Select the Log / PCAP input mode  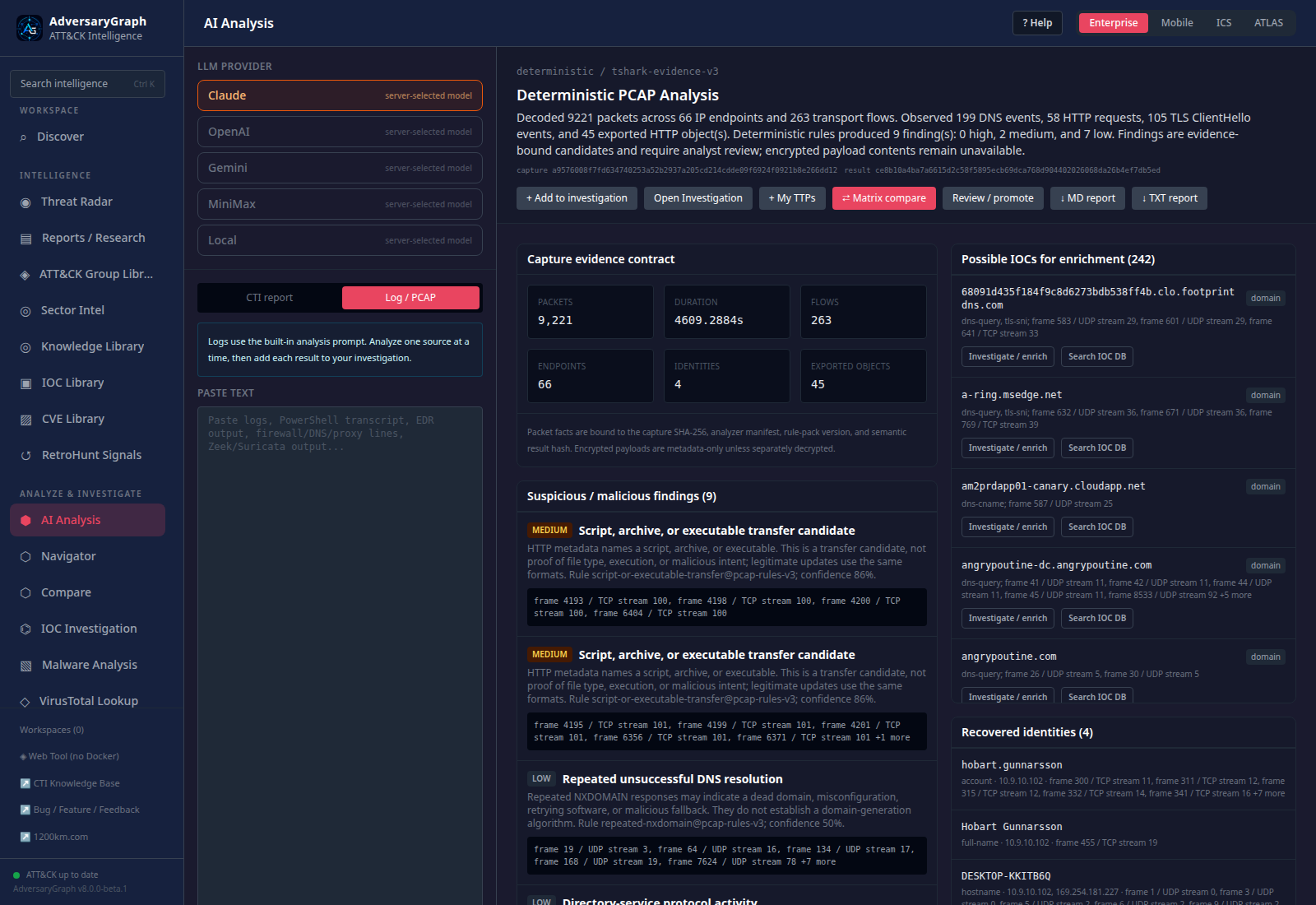(410, 298)
